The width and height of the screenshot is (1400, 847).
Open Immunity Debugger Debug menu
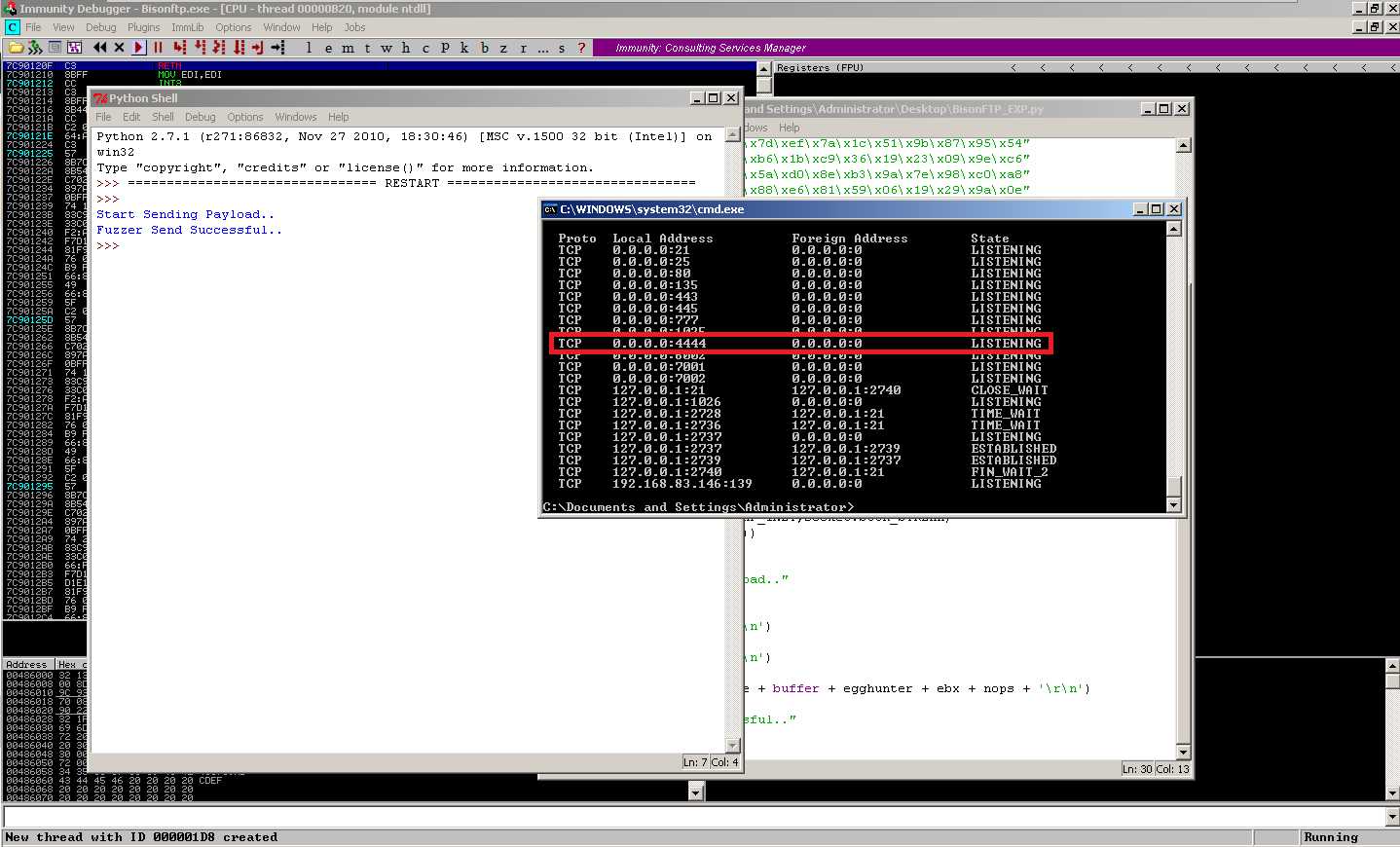tap(100, 27)
